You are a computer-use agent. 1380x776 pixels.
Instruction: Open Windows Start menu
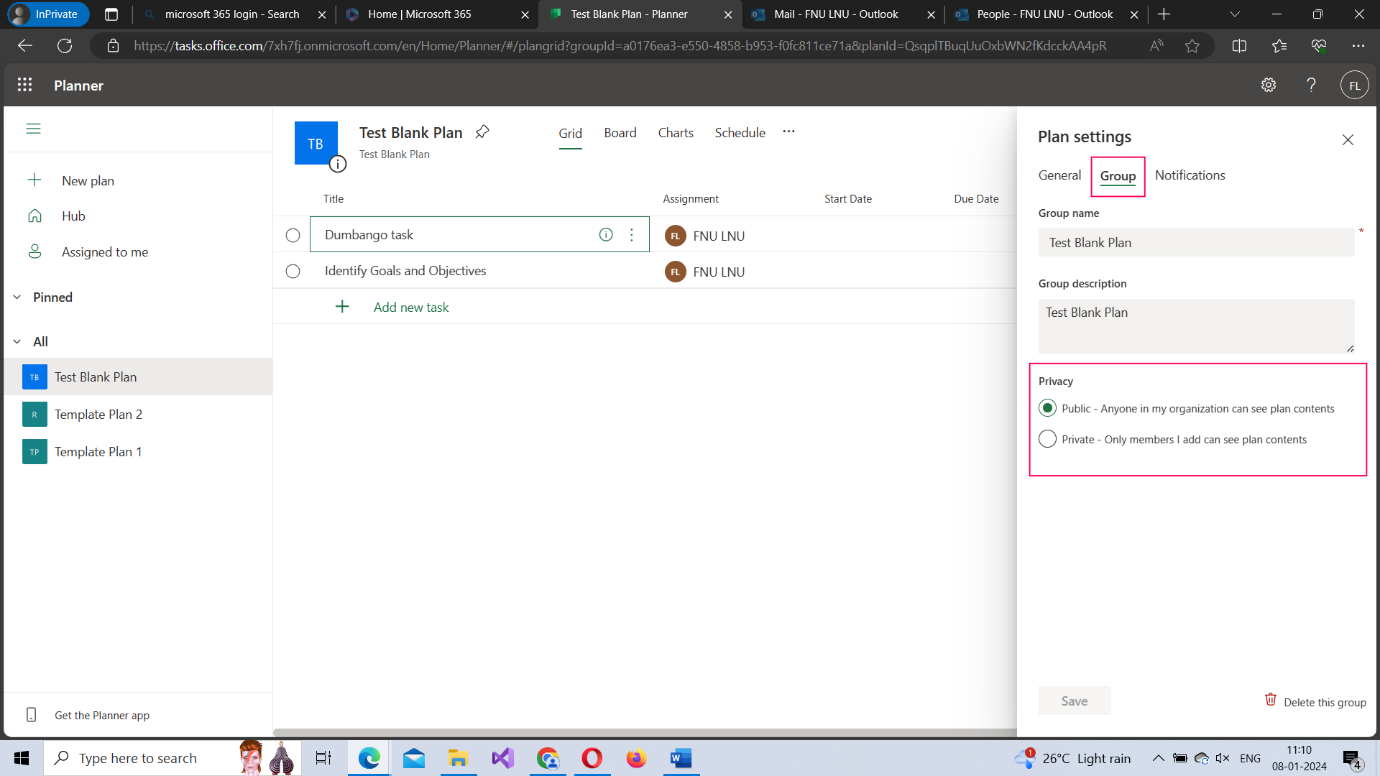21,758
